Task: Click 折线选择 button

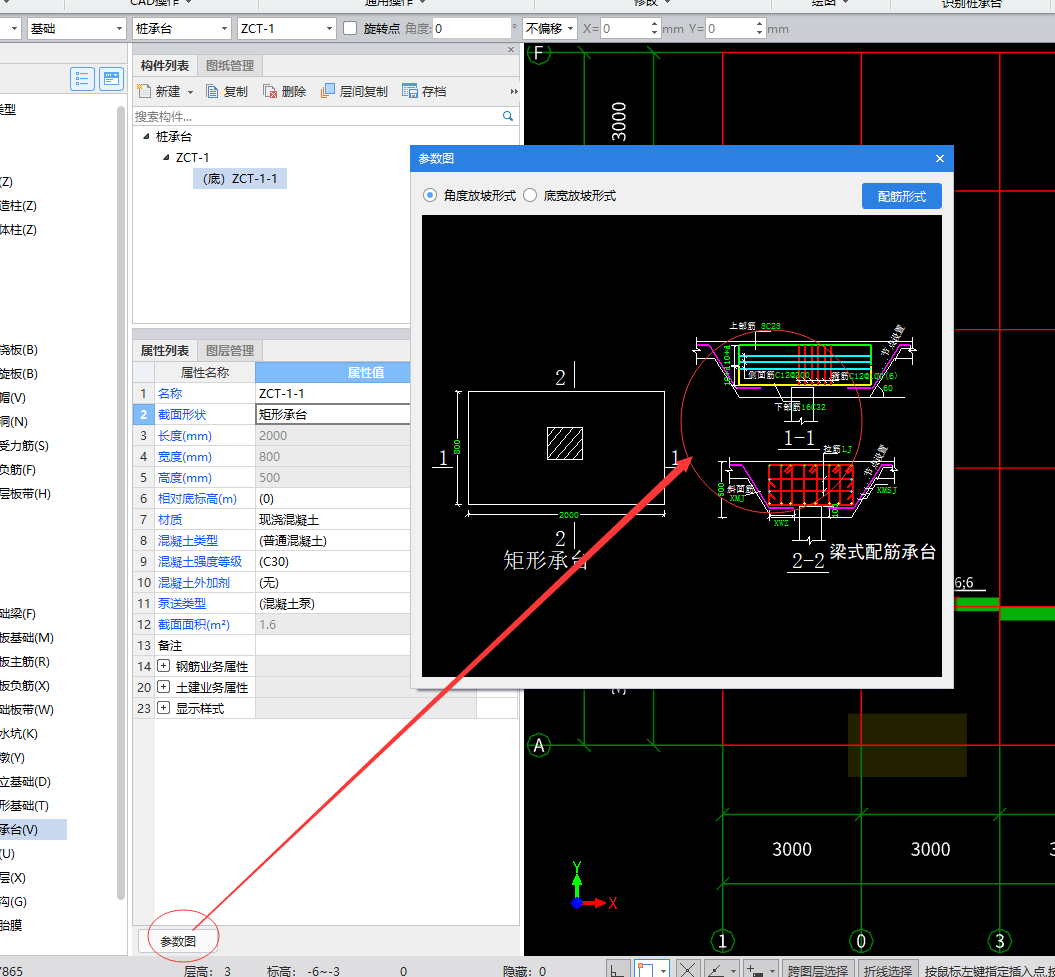Action: pyautogui.click(x=887, y=970)
